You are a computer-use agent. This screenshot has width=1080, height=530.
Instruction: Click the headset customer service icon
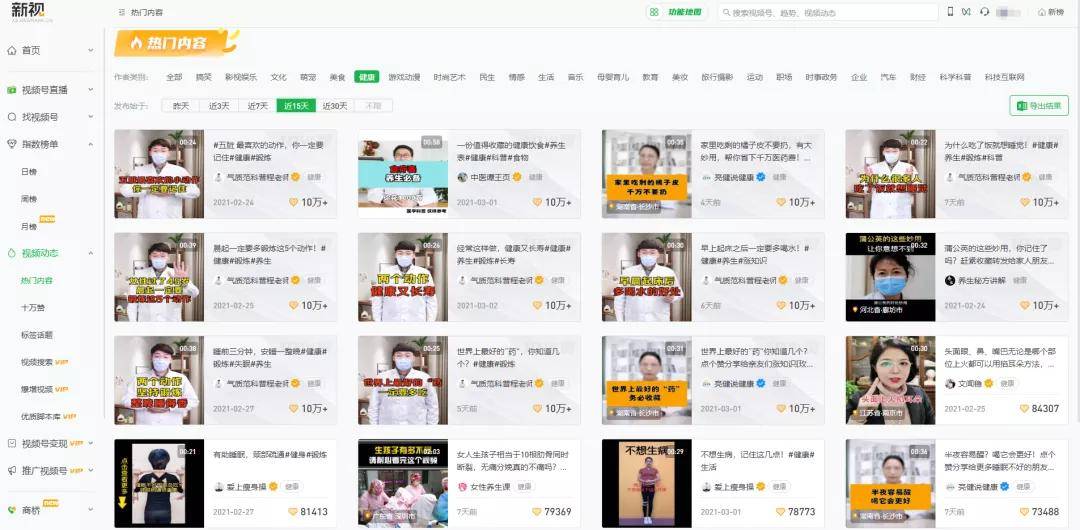coord(985,12)
